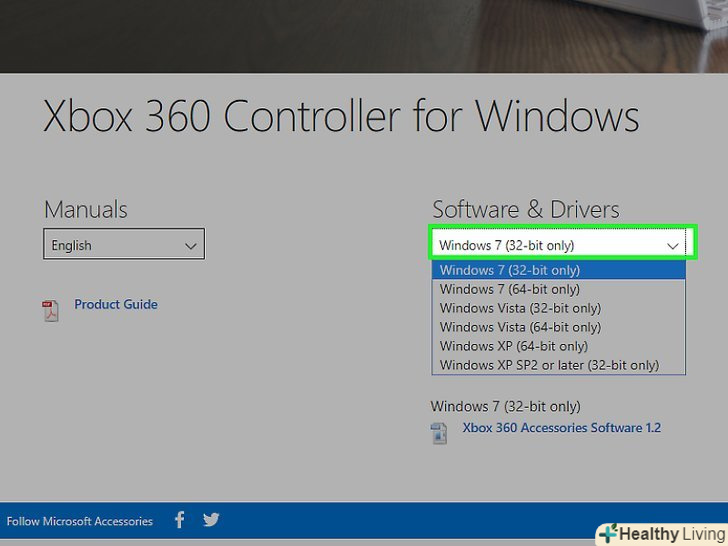Screen dimensions: 728x546
Task: Click the Follow Microsoft Accessories text
Action: point(79,521)
